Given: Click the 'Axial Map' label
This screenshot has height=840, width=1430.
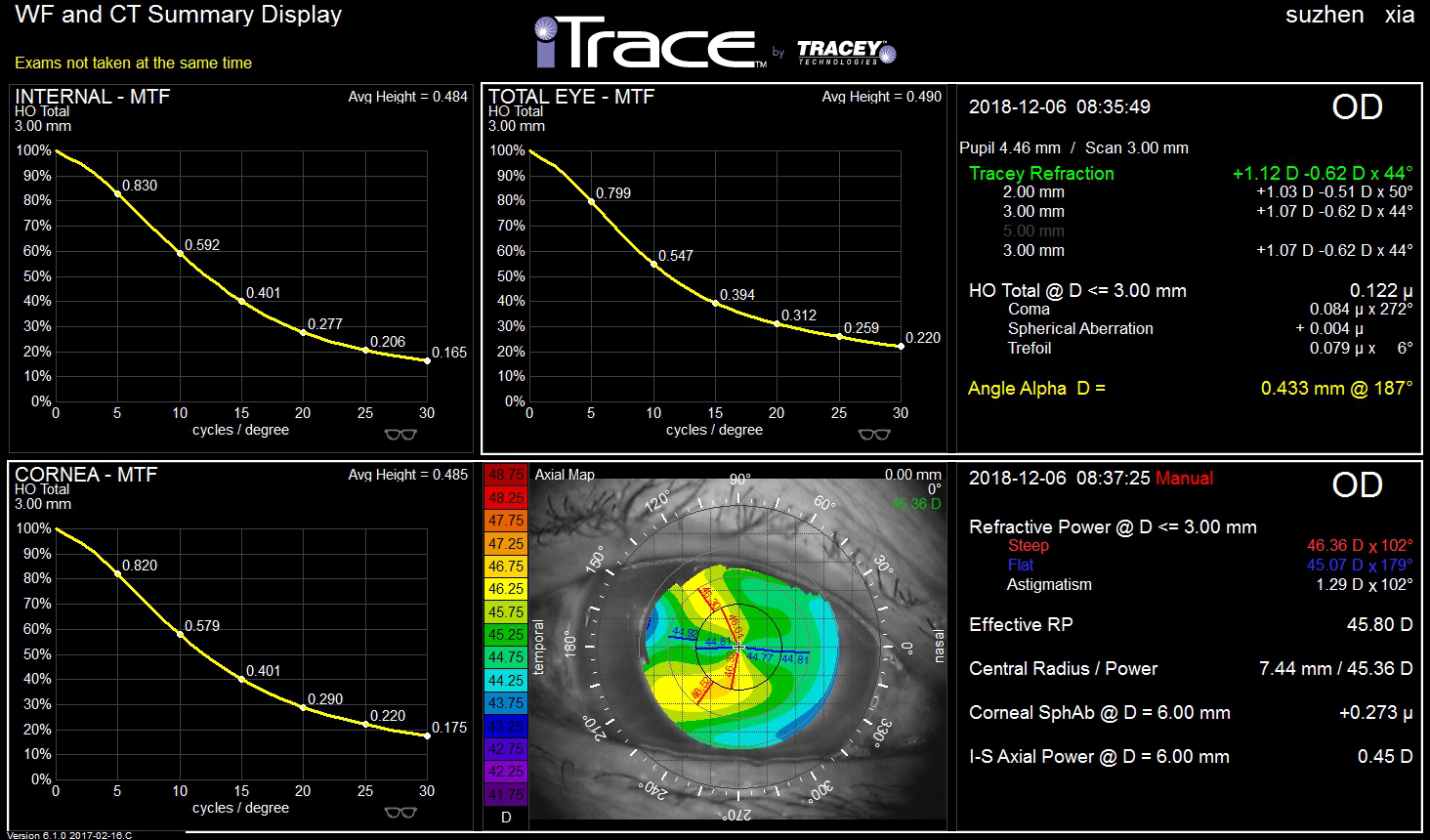Looking at the screenshot, I should pyautogui.click(x=565, y=475).
